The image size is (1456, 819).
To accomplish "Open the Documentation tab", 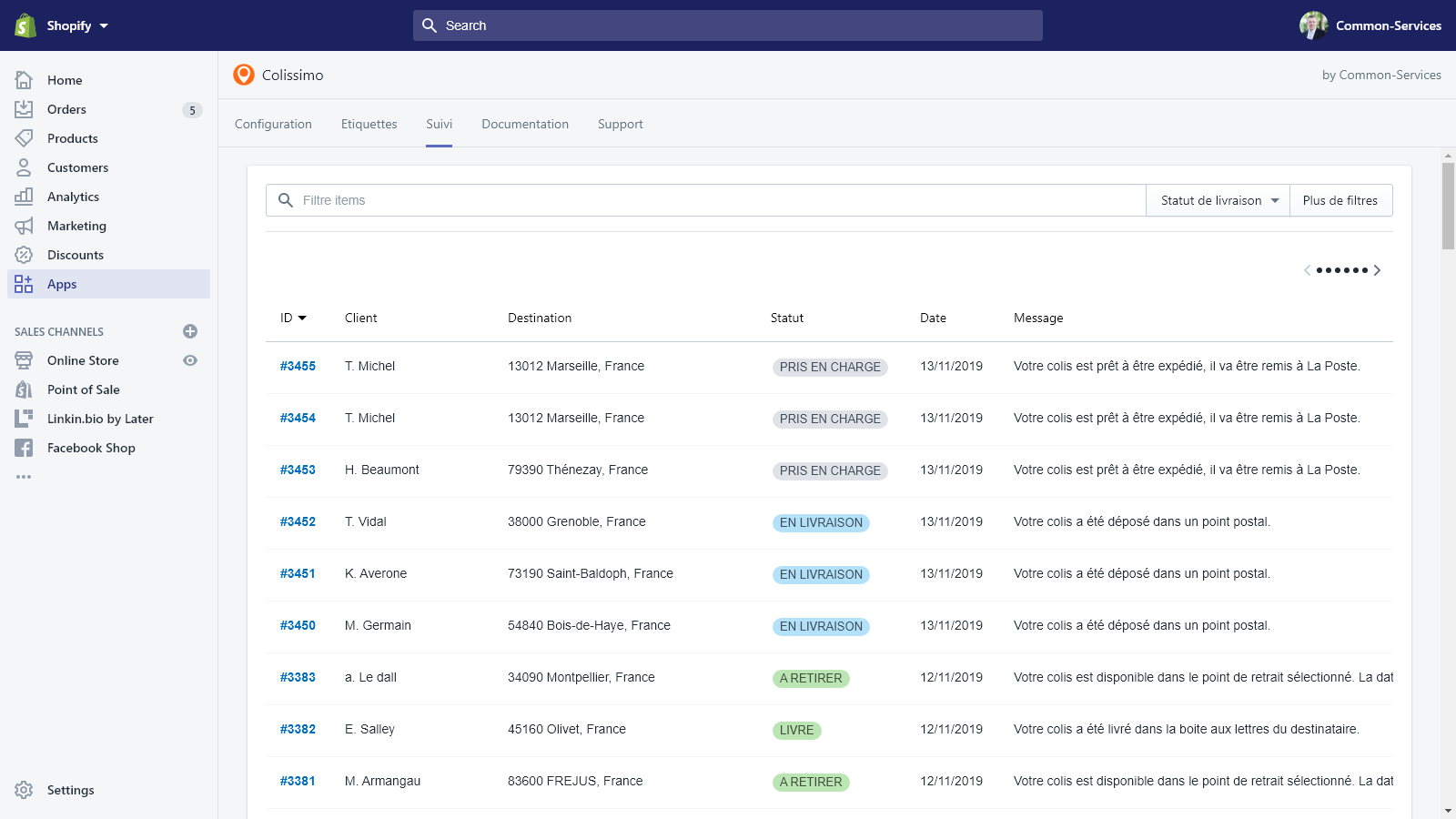I will click(x=525, y=124).
